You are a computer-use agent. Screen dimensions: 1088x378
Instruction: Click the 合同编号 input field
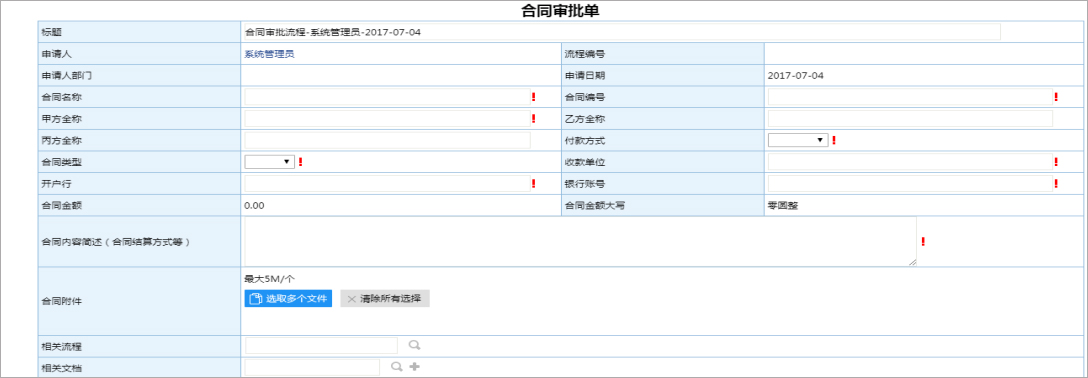(x=910, y=97)
